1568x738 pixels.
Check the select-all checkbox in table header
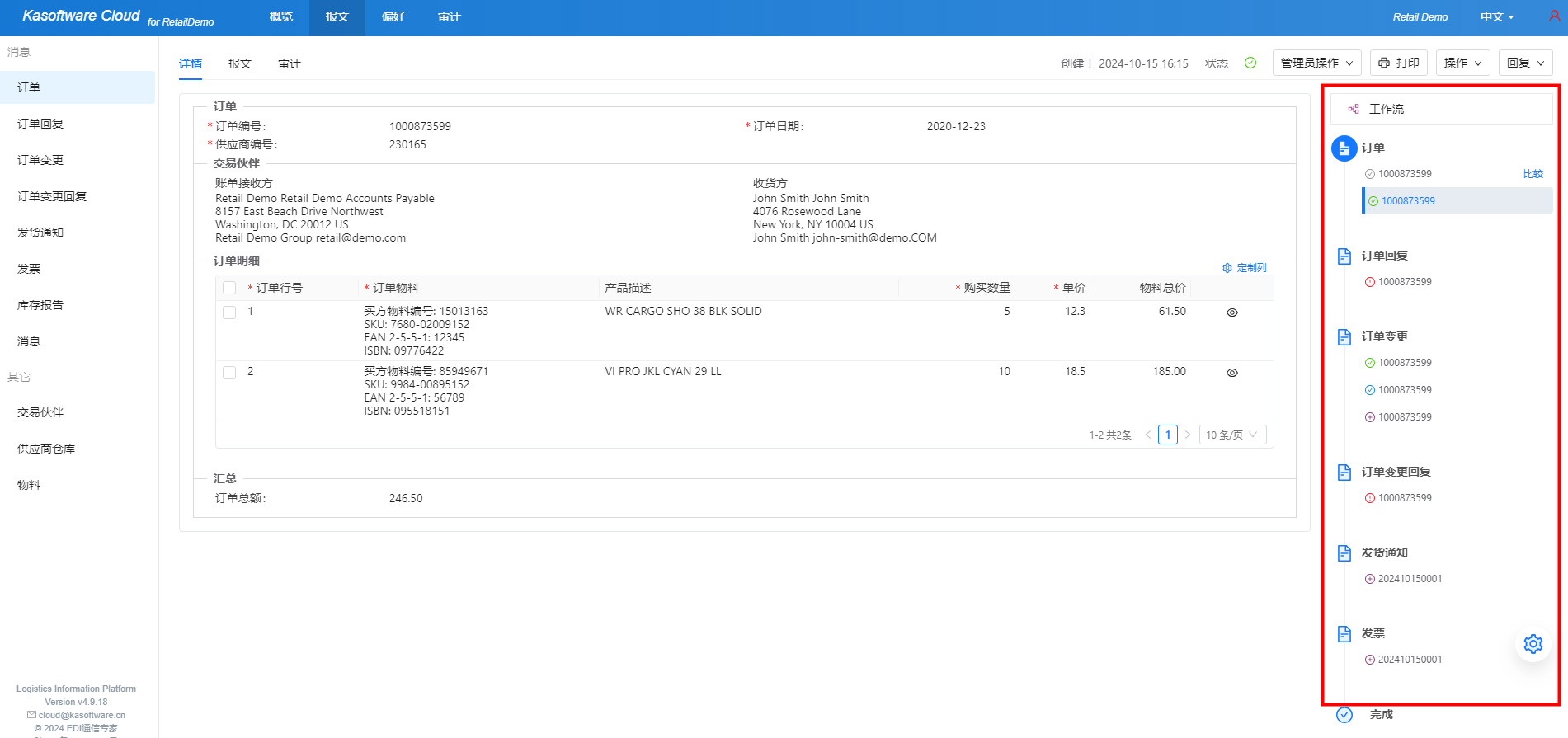(x=229, y=288)
